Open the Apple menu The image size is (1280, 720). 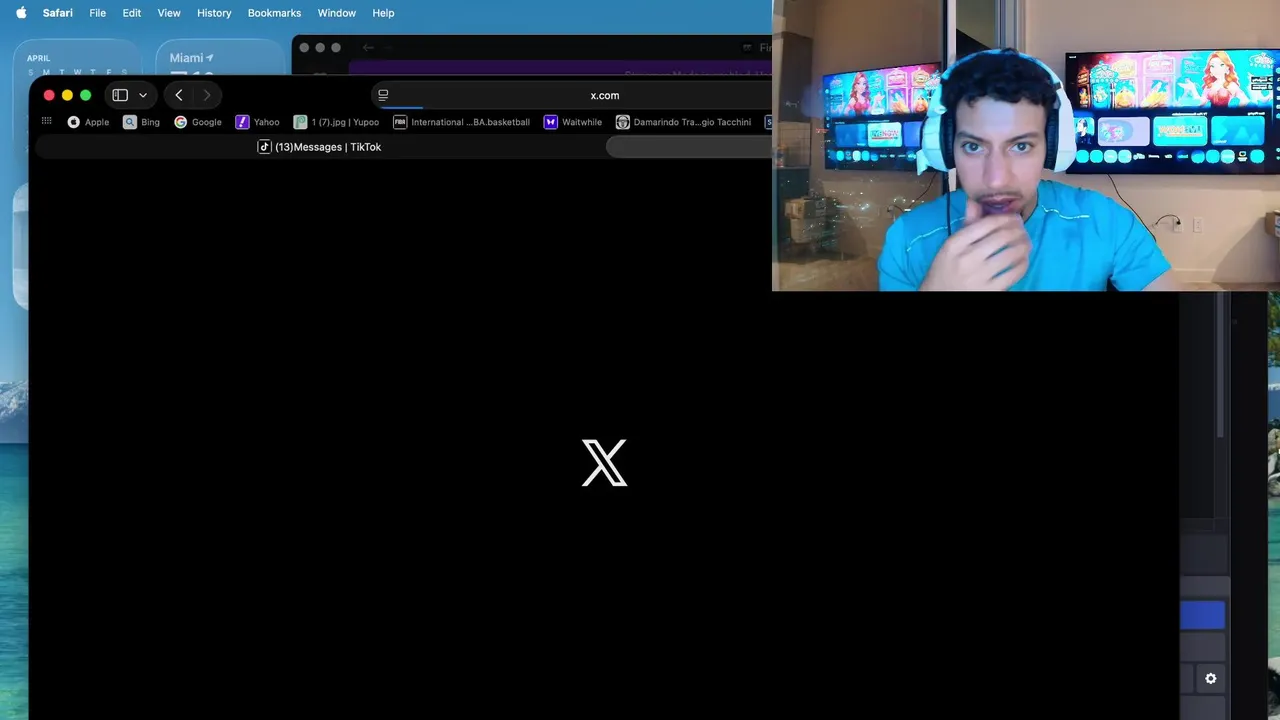point(21,13)
